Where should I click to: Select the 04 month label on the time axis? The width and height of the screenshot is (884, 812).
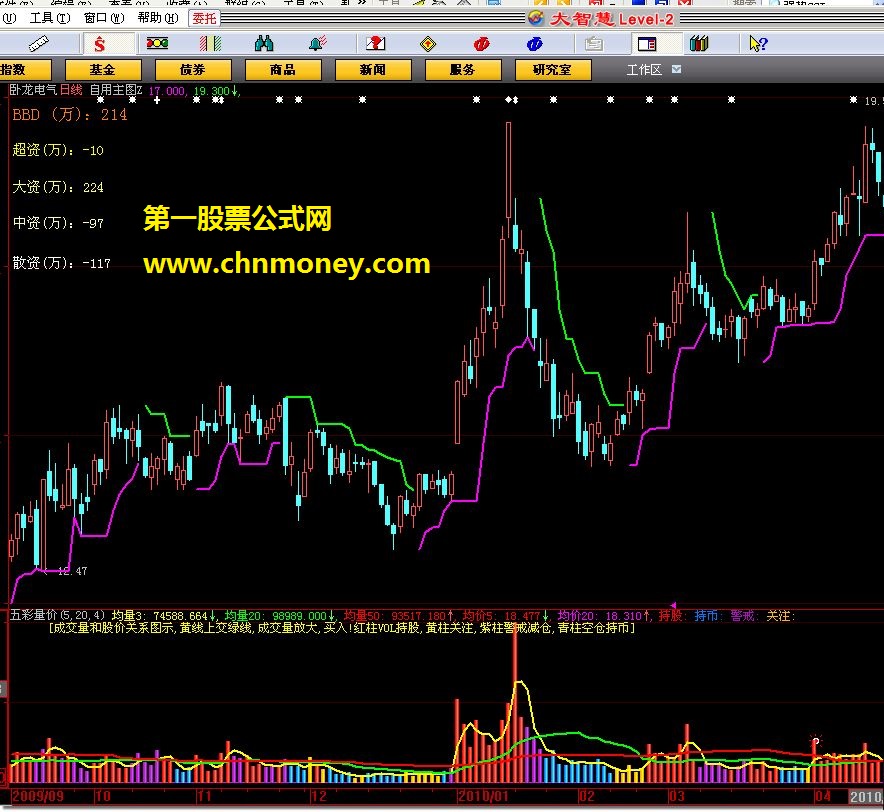tap(823, 796)
